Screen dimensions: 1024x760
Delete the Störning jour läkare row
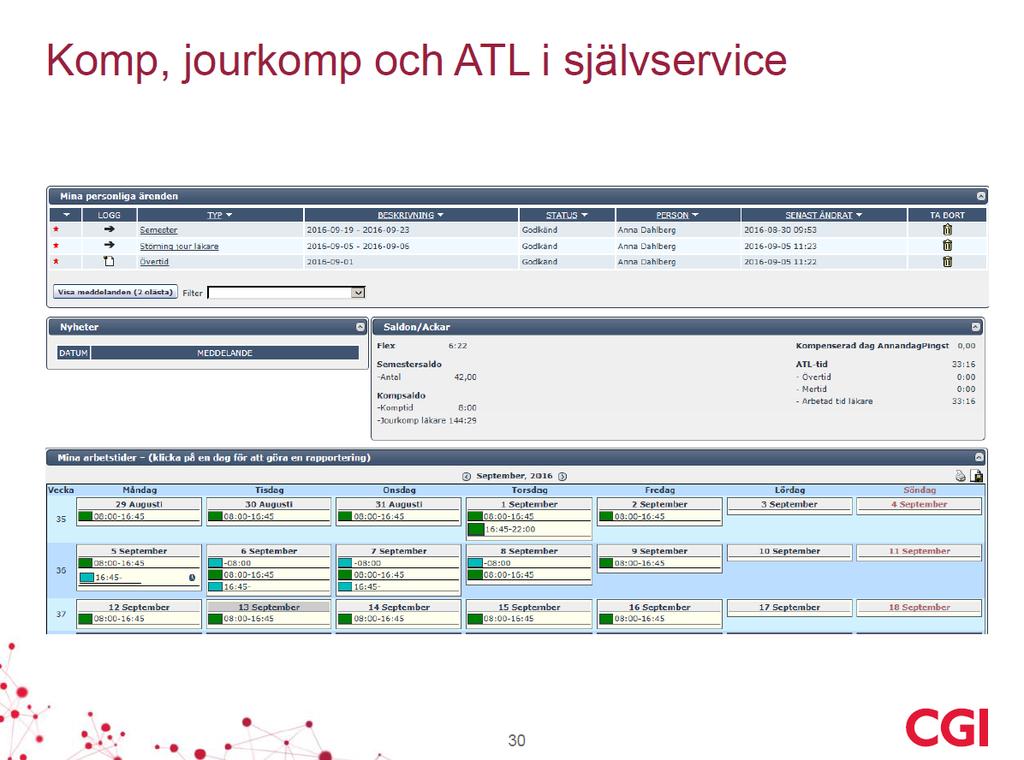(x=947, y=245)
